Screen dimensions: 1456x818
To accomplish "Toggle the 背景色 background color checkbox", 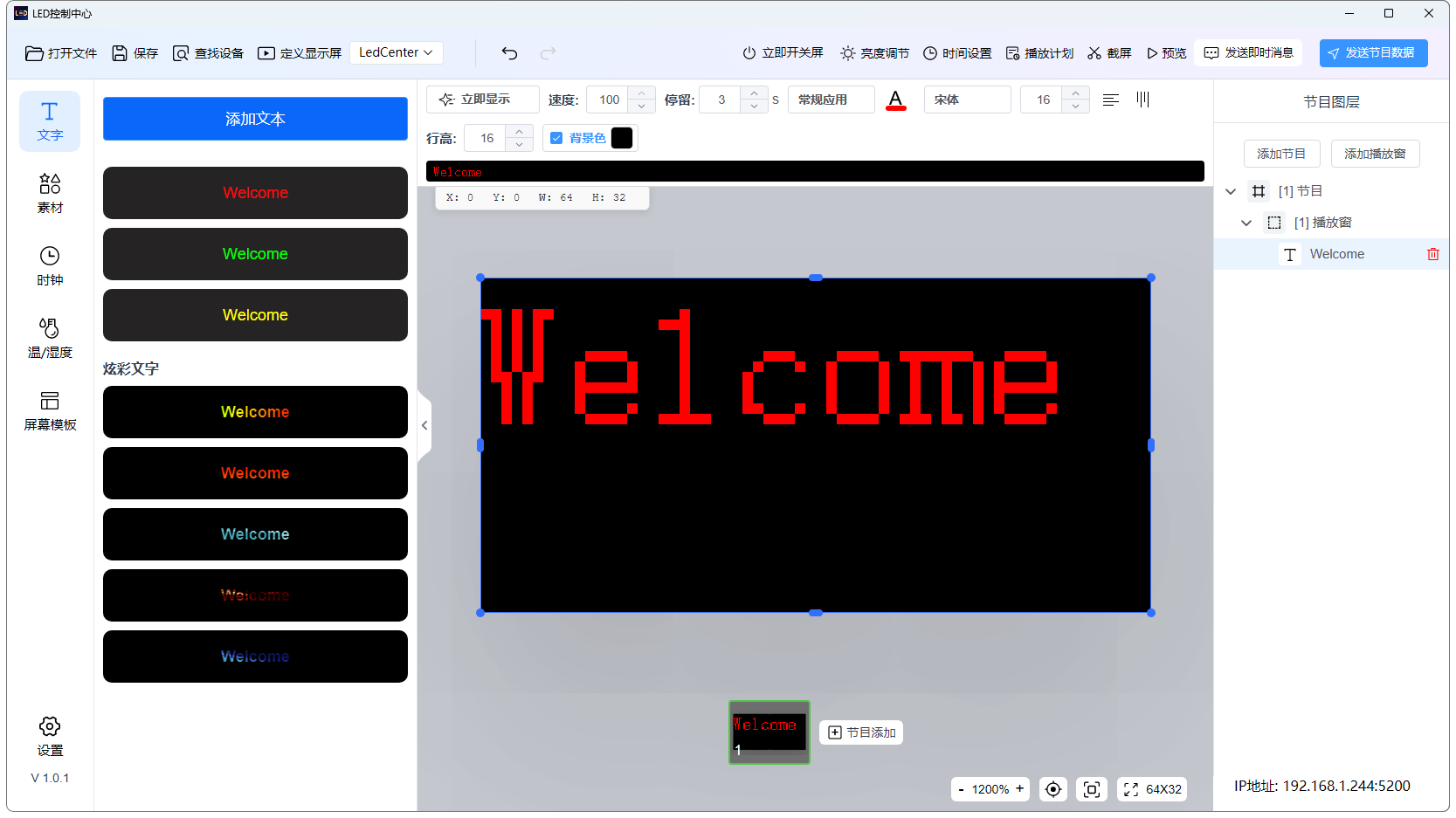I will coord(556,138).
